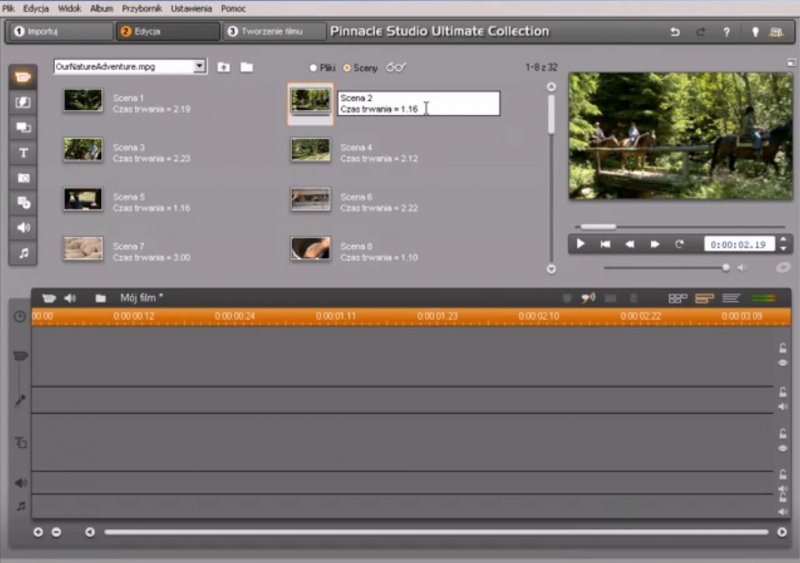This screenshot has height=563, width=800.
Task: Open the Transitions album tab icon
Action: point(23,103)
